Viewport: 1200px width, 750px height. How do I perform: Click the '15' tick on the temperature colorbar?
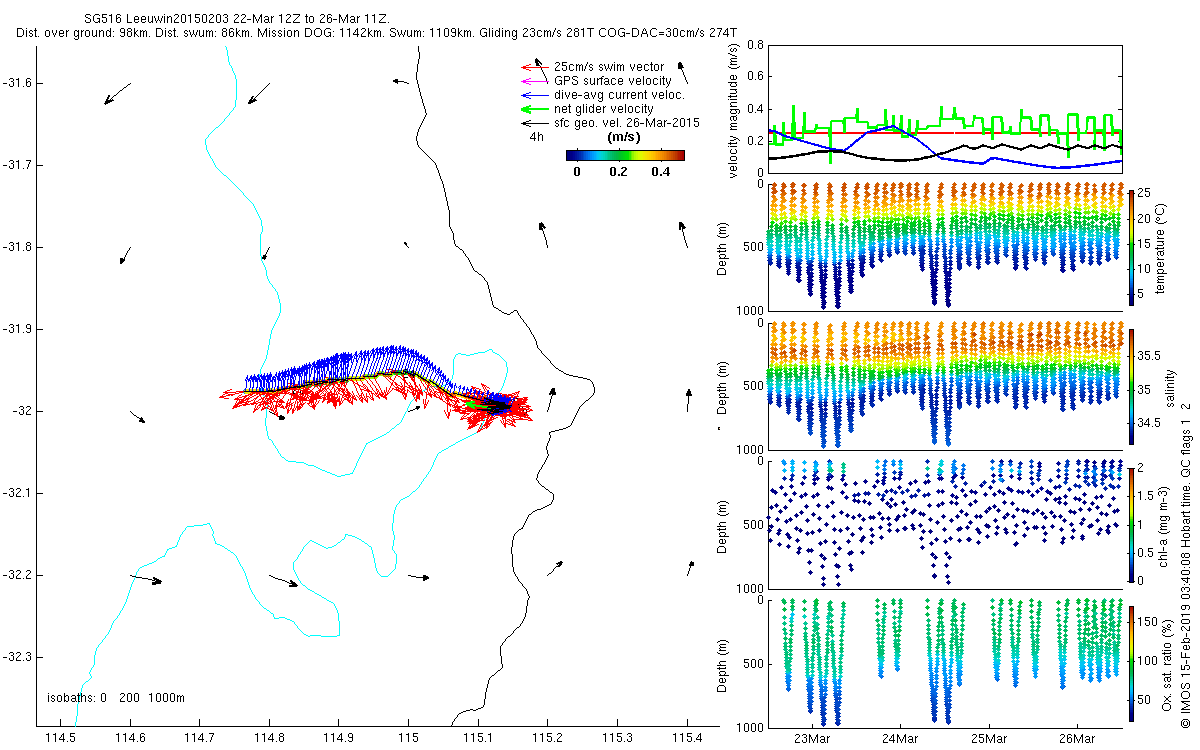click(1145, 242)
